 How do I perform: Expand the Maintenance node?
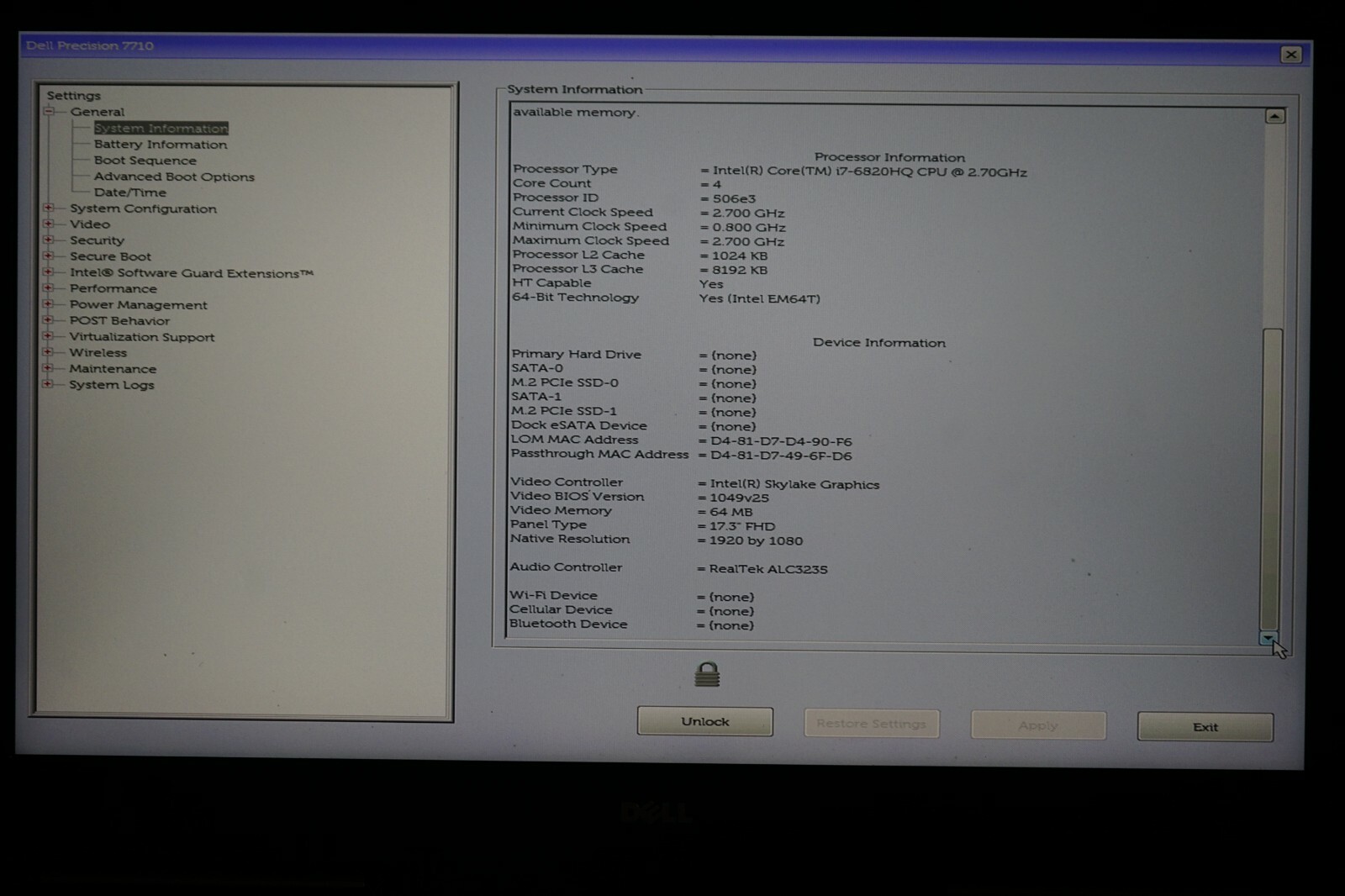pos(49,368)
